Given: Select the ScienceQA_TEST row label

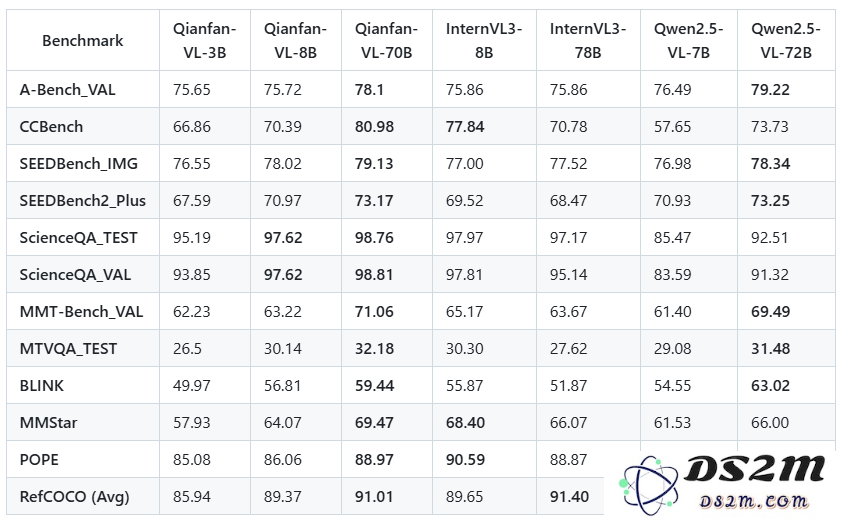Looking at the screenshot, I should (x=79, y=237).
